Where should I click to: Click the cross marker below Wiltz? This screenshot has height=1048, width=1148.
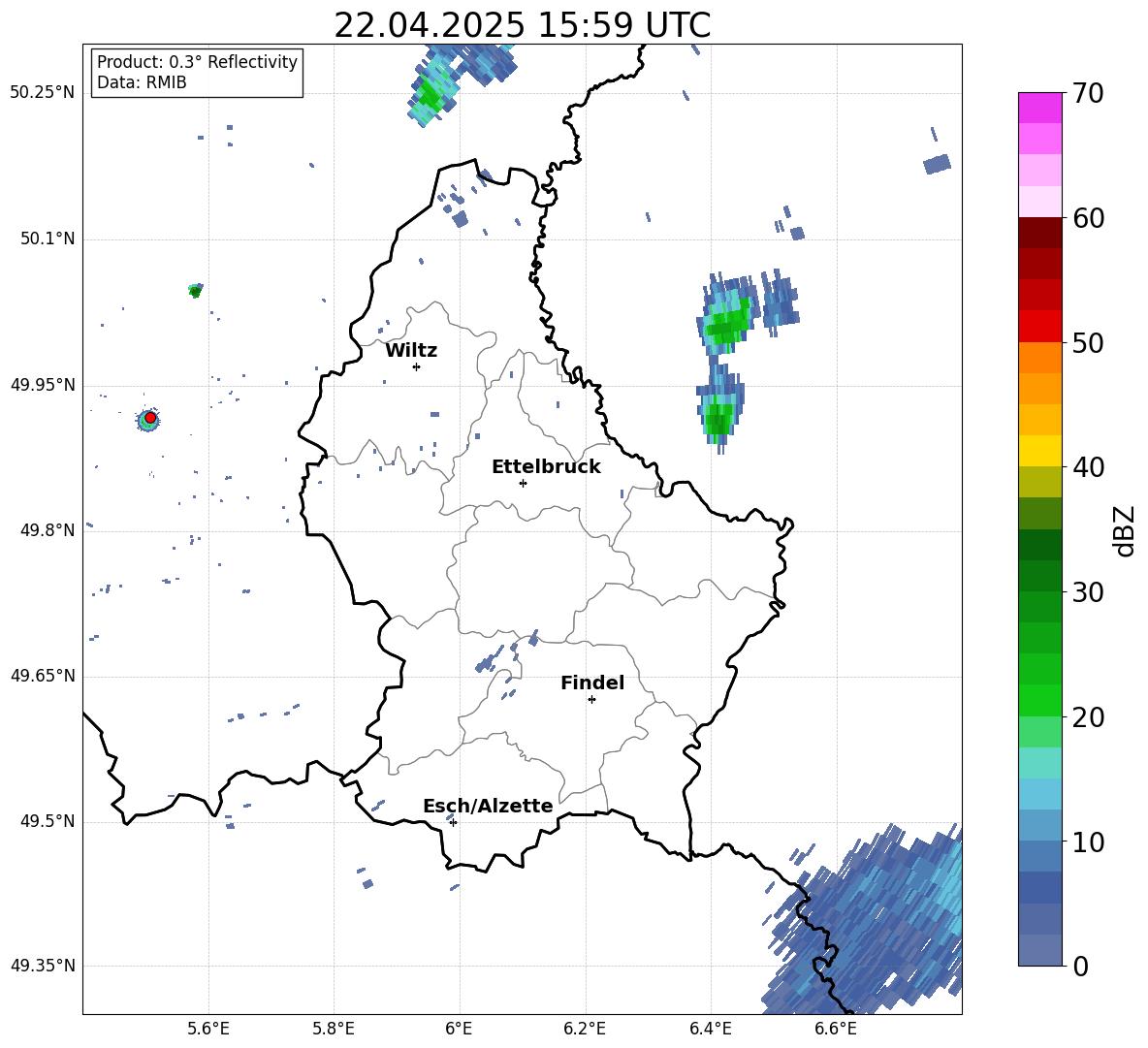click(x=416, y=366)
